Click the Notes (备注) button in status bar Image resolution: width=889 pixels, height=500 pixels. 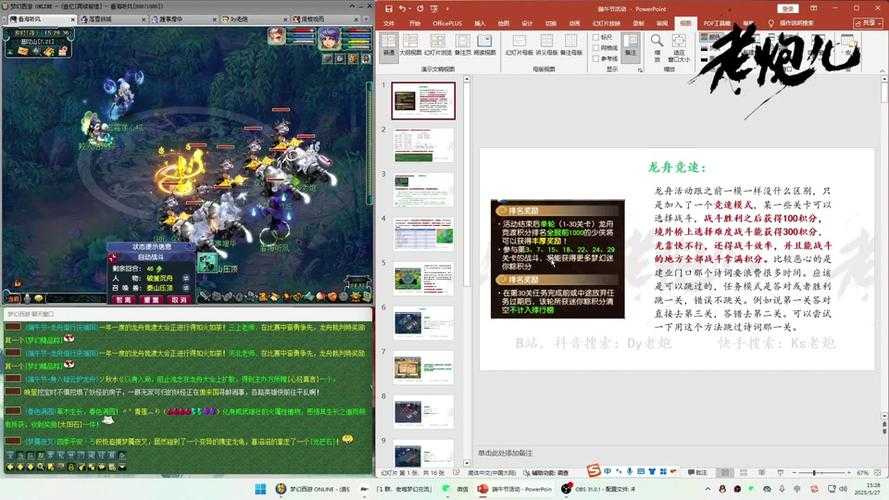point(697,472)
